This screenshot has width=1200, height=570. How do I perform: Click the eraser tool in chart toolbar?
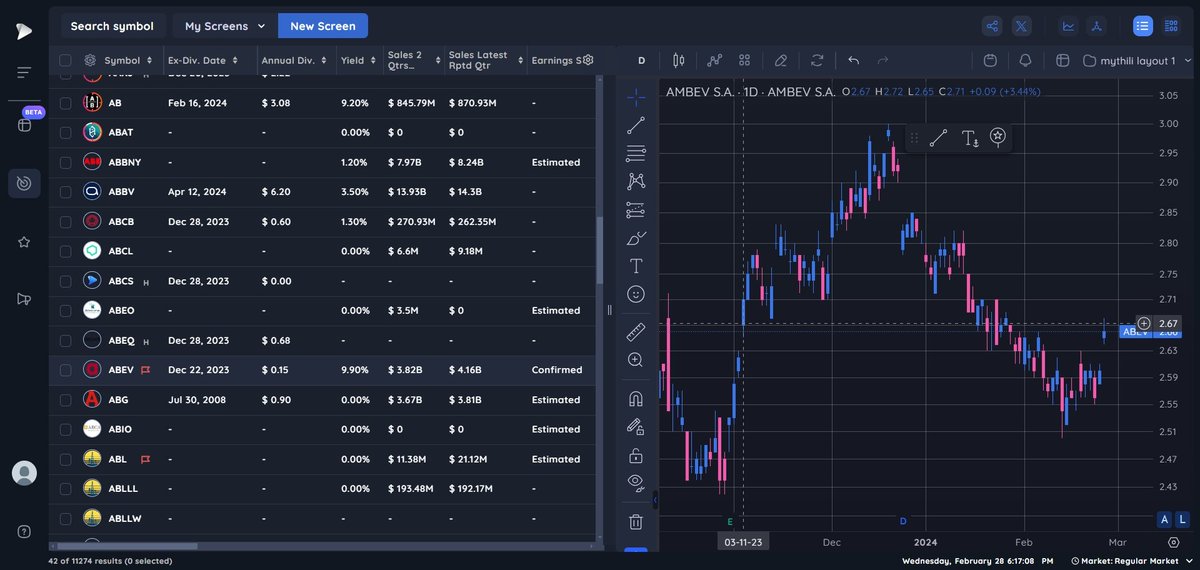click(x=781, y=60)
